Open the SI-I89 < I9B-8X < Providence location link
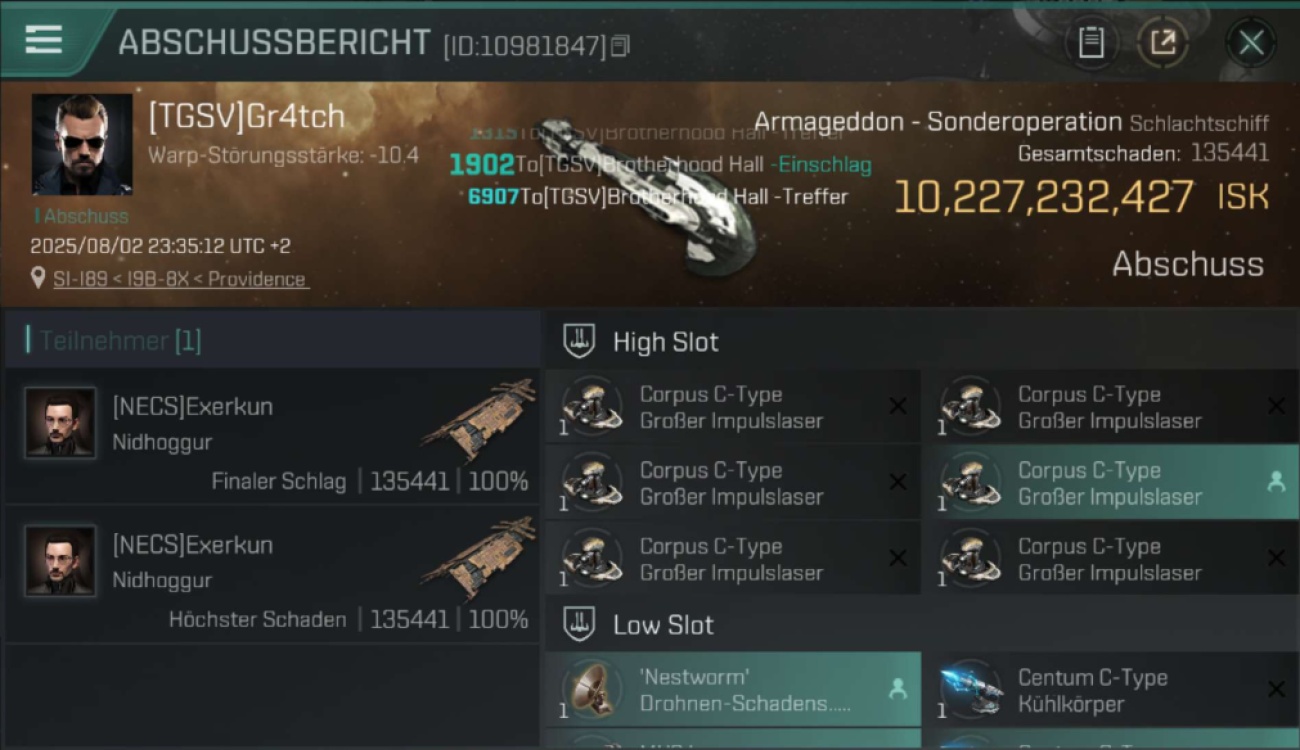 point(181,279)
